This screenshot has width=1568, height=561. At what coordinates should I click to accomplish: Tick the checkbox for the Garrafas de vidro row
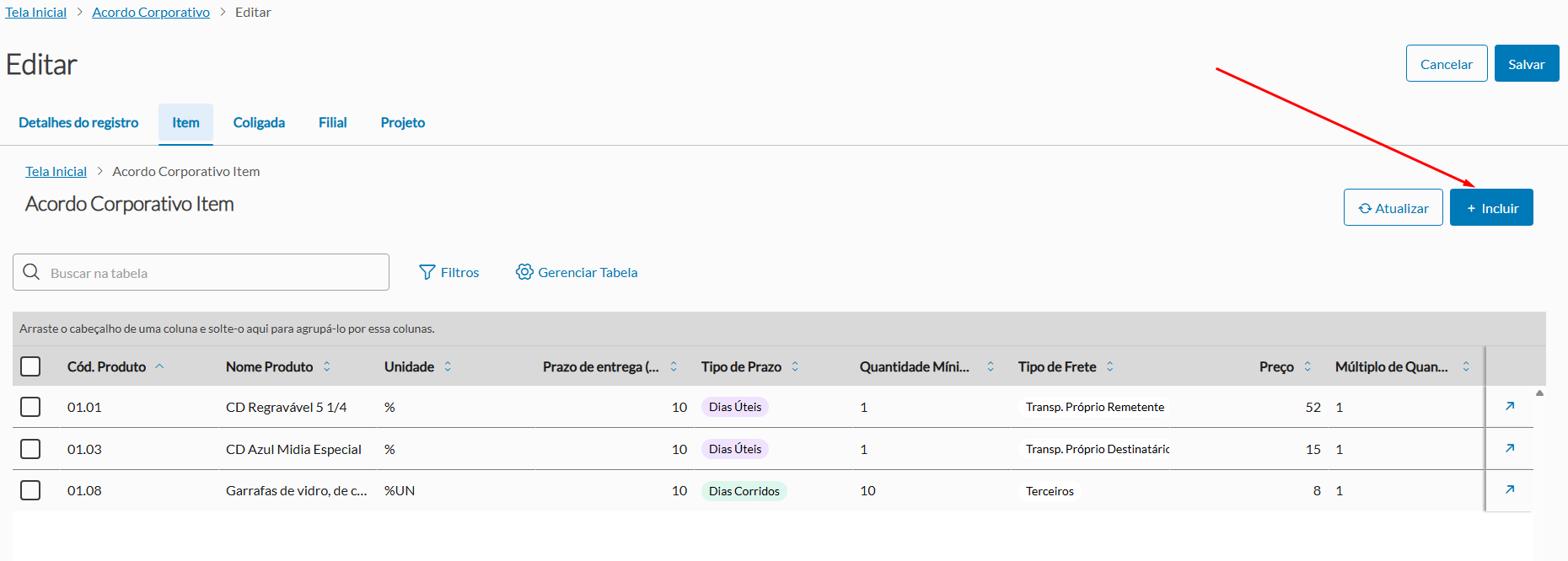pyautogui.click(x=30, y=490)
